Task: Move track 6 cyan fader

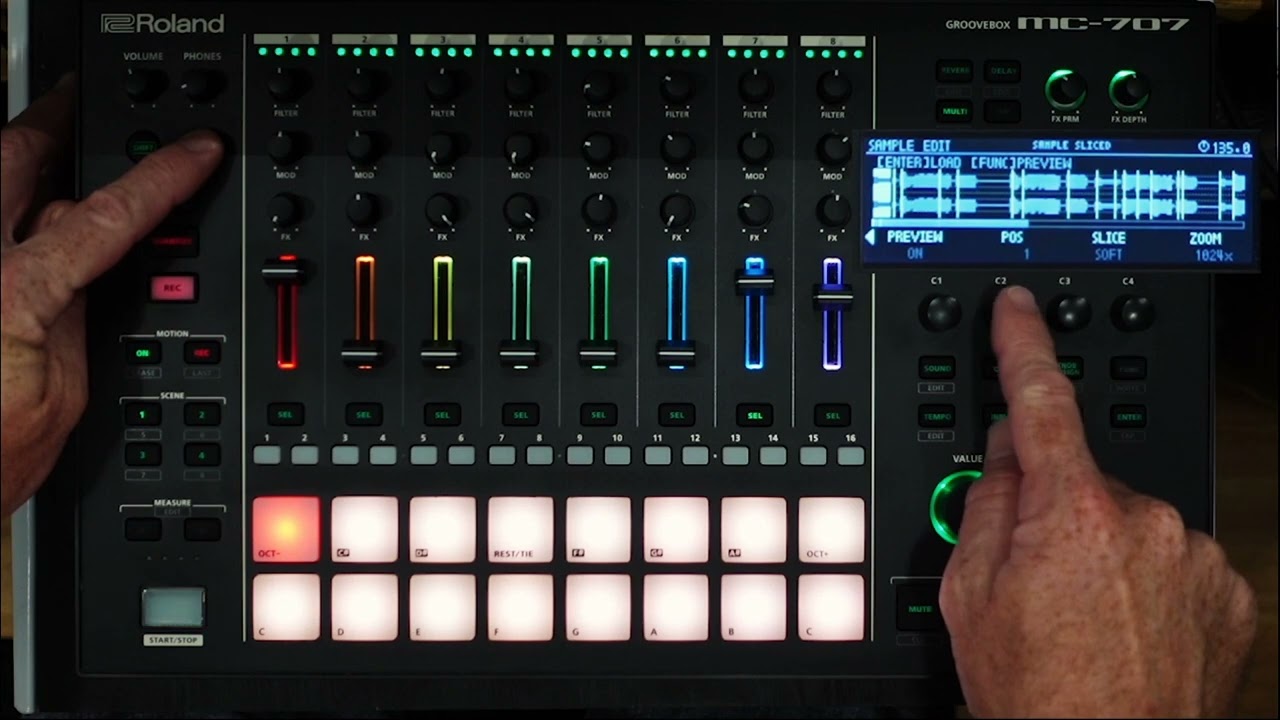Action: click(x=677, y=353)
